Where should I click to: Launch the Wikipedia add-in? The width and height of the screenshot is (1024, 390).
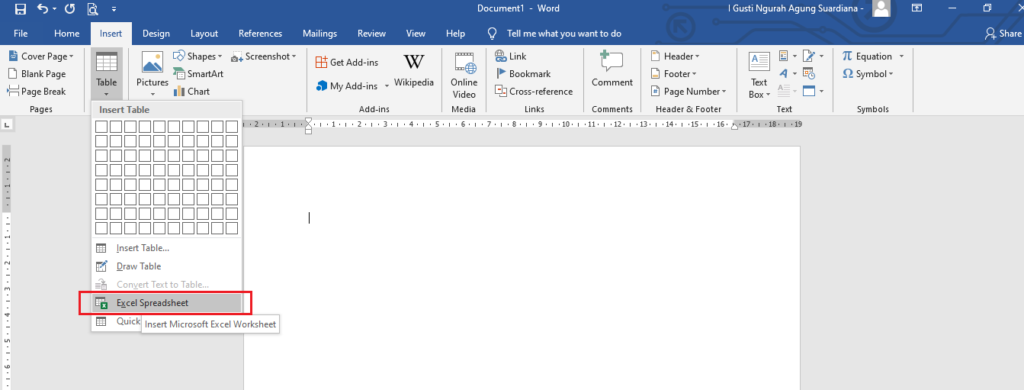(413, 71)
